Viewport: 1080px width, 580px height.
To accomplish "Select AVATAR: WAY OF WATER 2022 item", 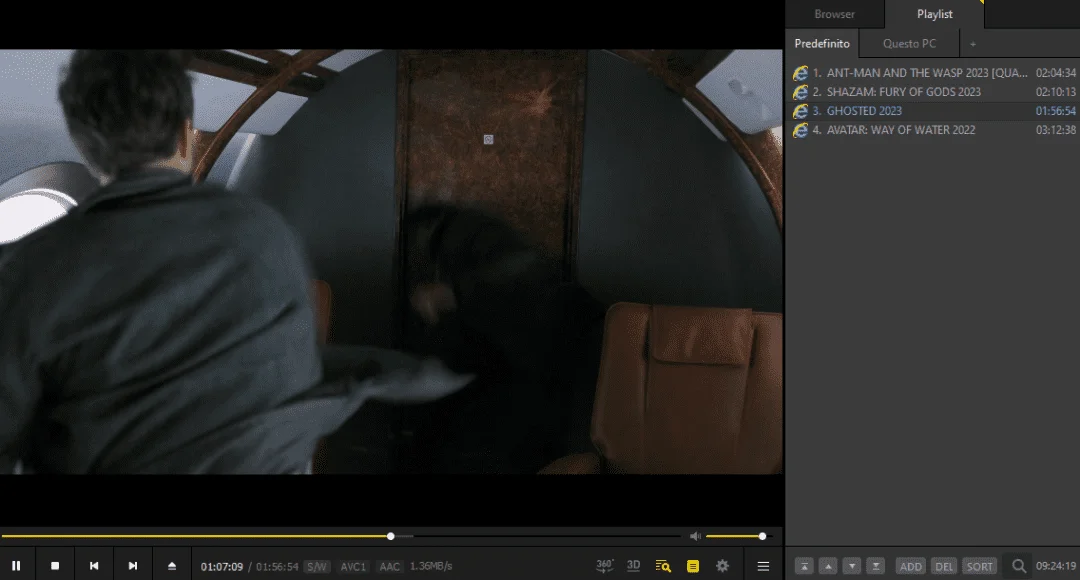I will [x=933, y=130].
